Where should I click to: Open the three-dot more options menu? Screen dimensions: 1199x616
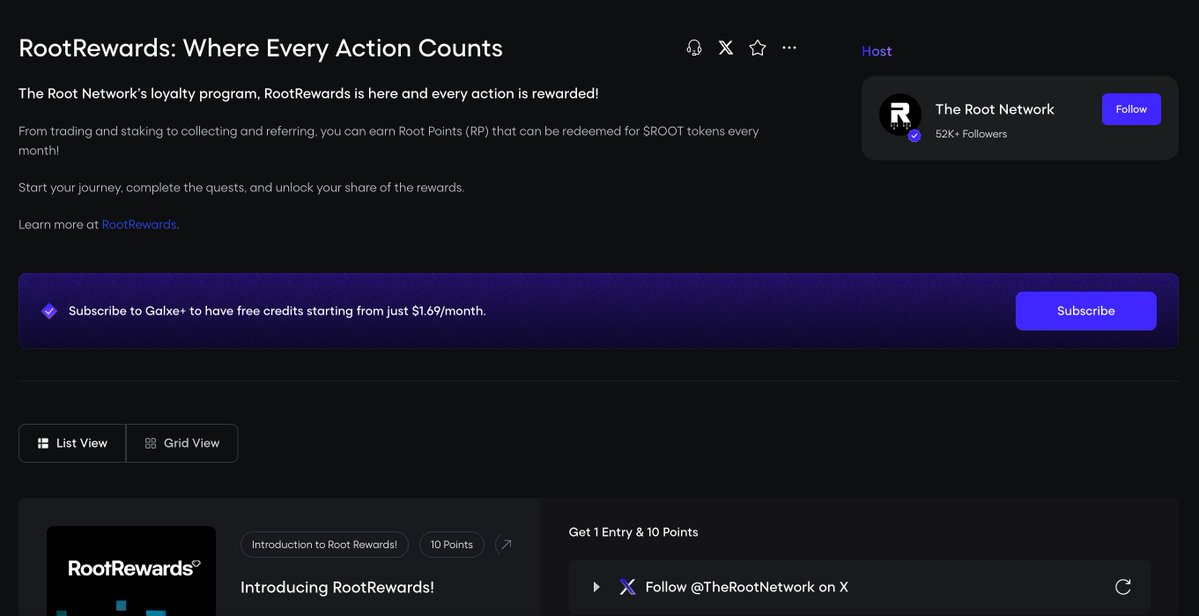coord(789,48)
